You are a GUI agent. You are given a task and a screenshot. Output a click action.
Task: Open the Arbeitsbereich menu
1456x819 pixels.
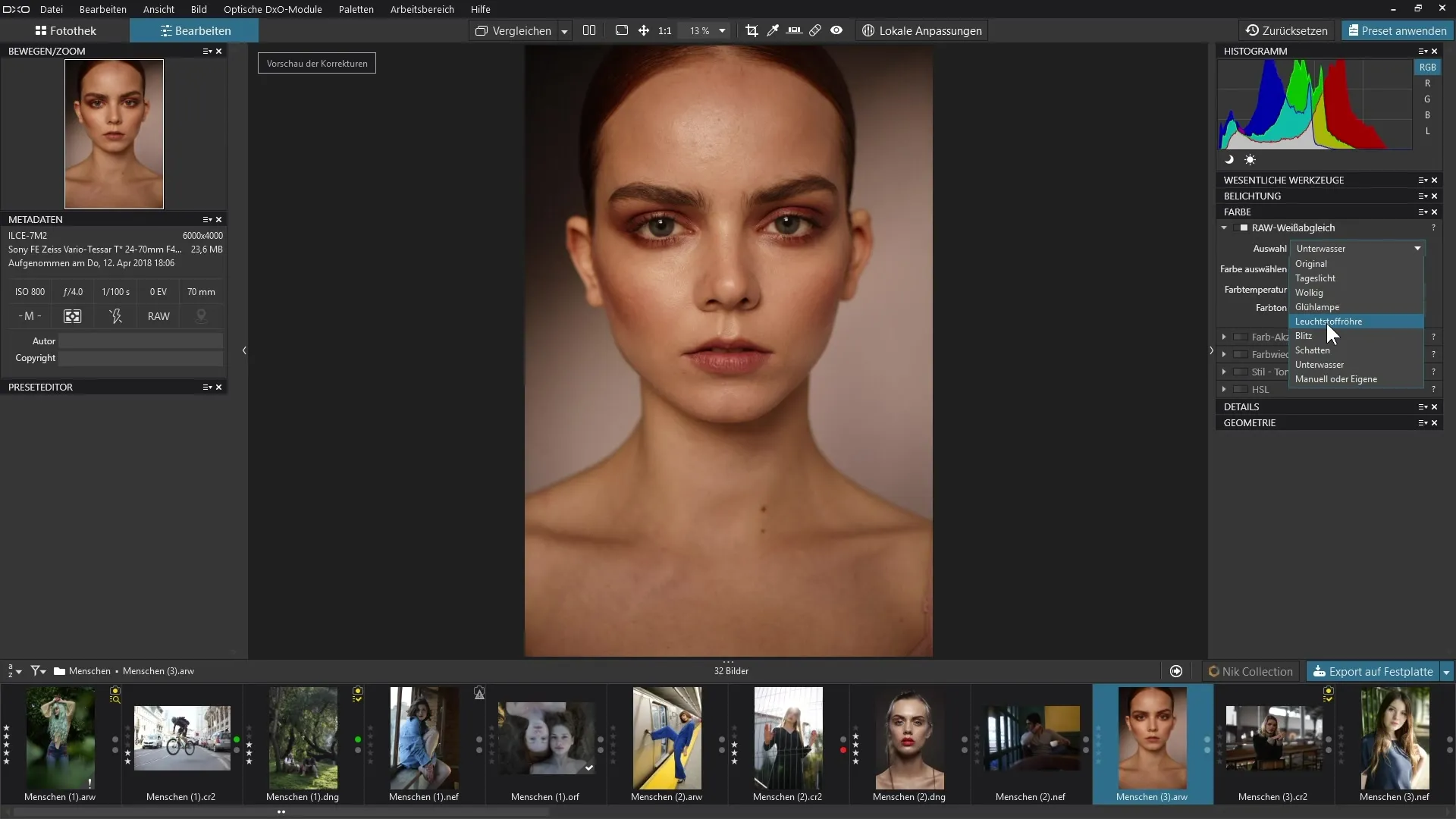(422, 9)
